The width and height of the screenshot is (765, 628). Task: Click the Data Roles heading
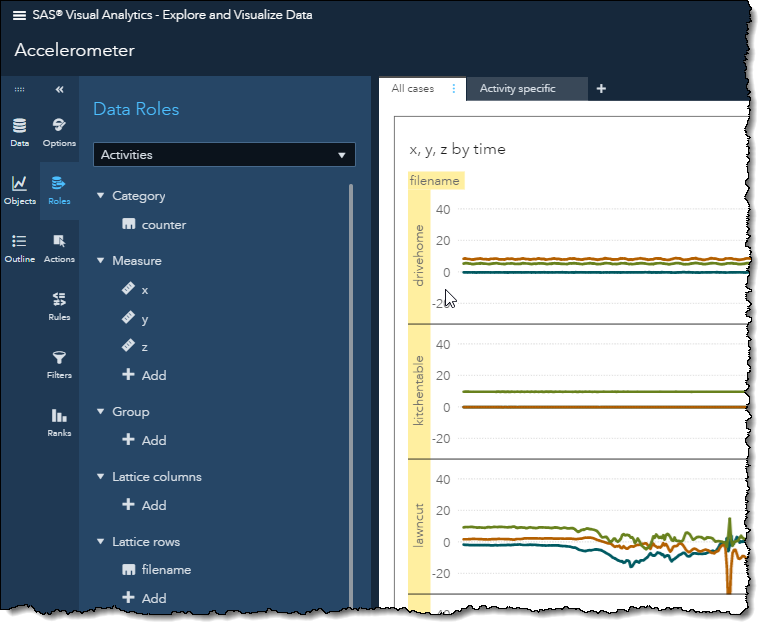[x=136, y=109]
